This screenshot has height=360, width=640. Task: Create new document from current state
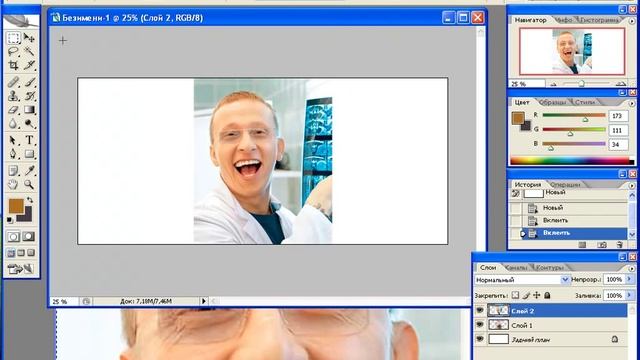coord(582,244)
